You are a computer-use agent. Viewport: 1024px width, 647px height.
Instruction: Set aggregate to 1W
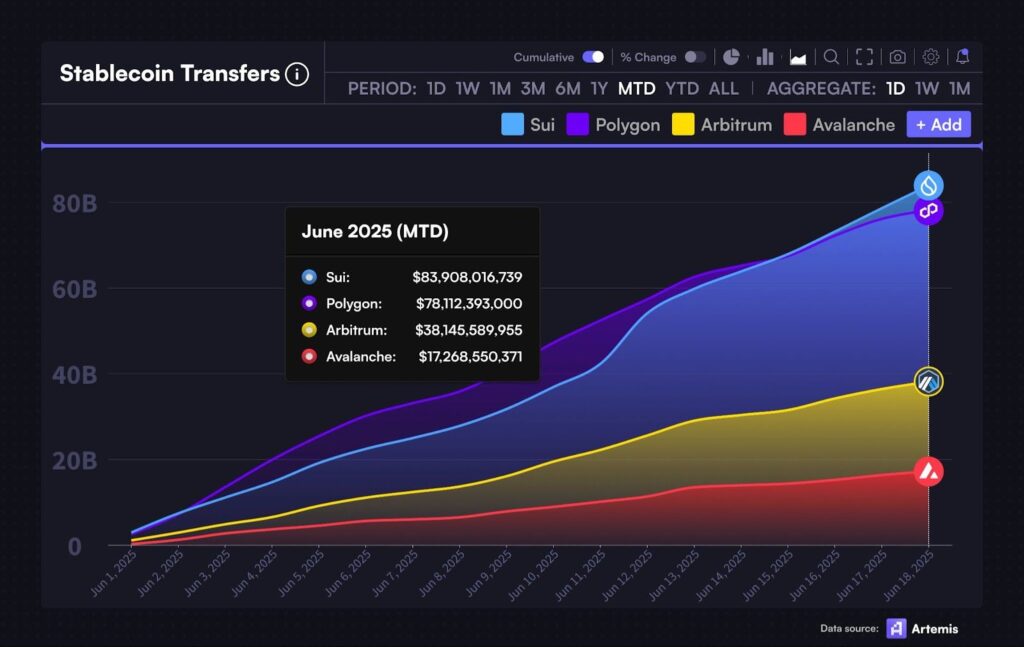[927, 88]
